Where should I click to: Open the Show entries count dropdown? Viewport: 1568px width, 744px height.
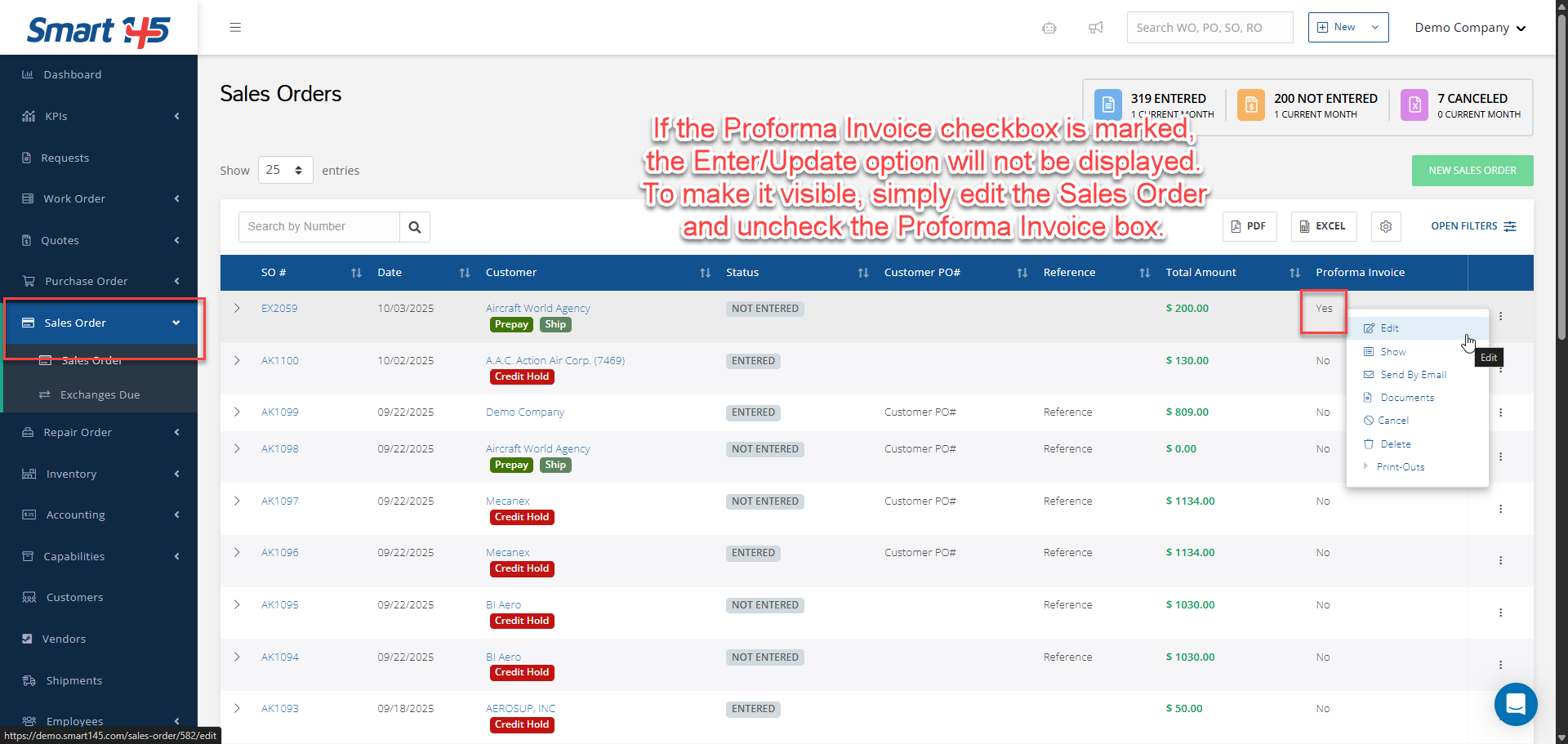click(x=285, y=170)
